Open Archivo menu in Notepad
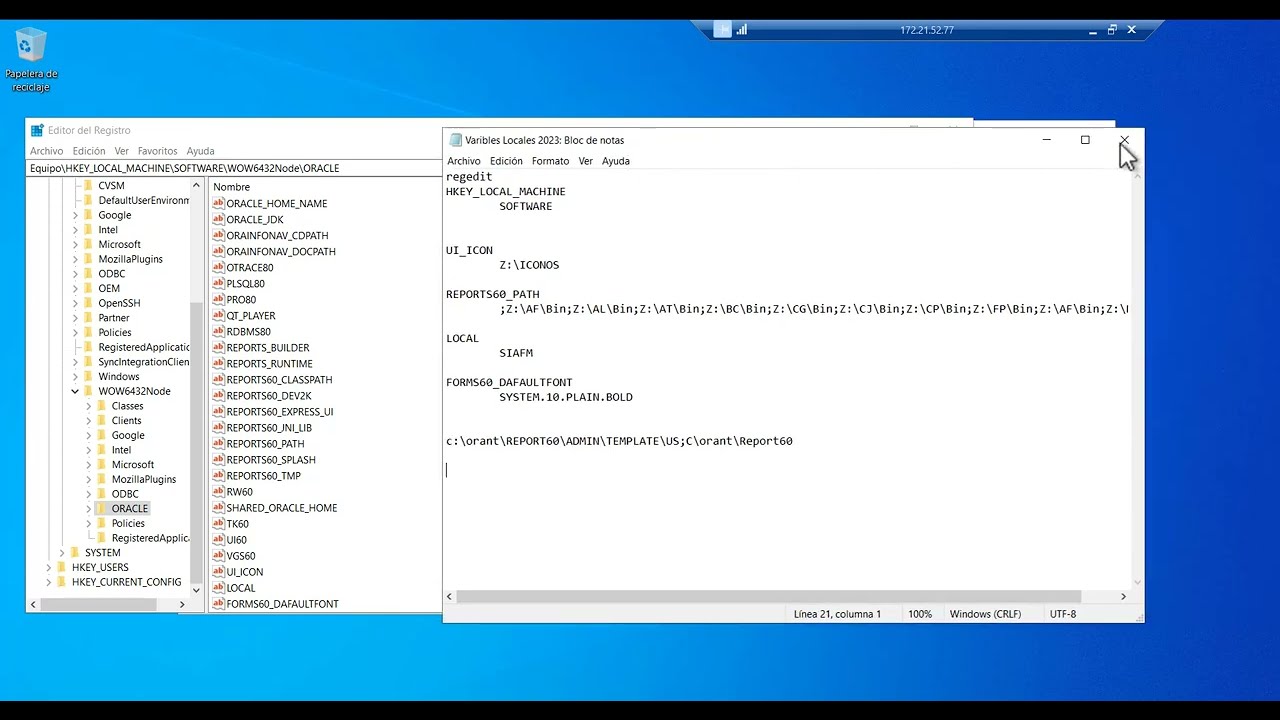The image size is (1280, 720). 463,161
